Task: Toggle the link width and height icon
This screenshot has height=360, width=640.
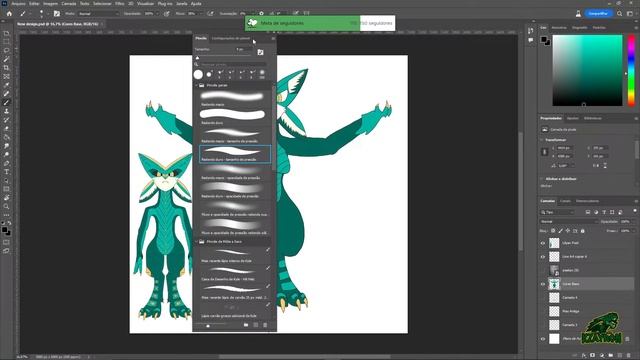Action: pyautogui.click(x=544, y=152)
